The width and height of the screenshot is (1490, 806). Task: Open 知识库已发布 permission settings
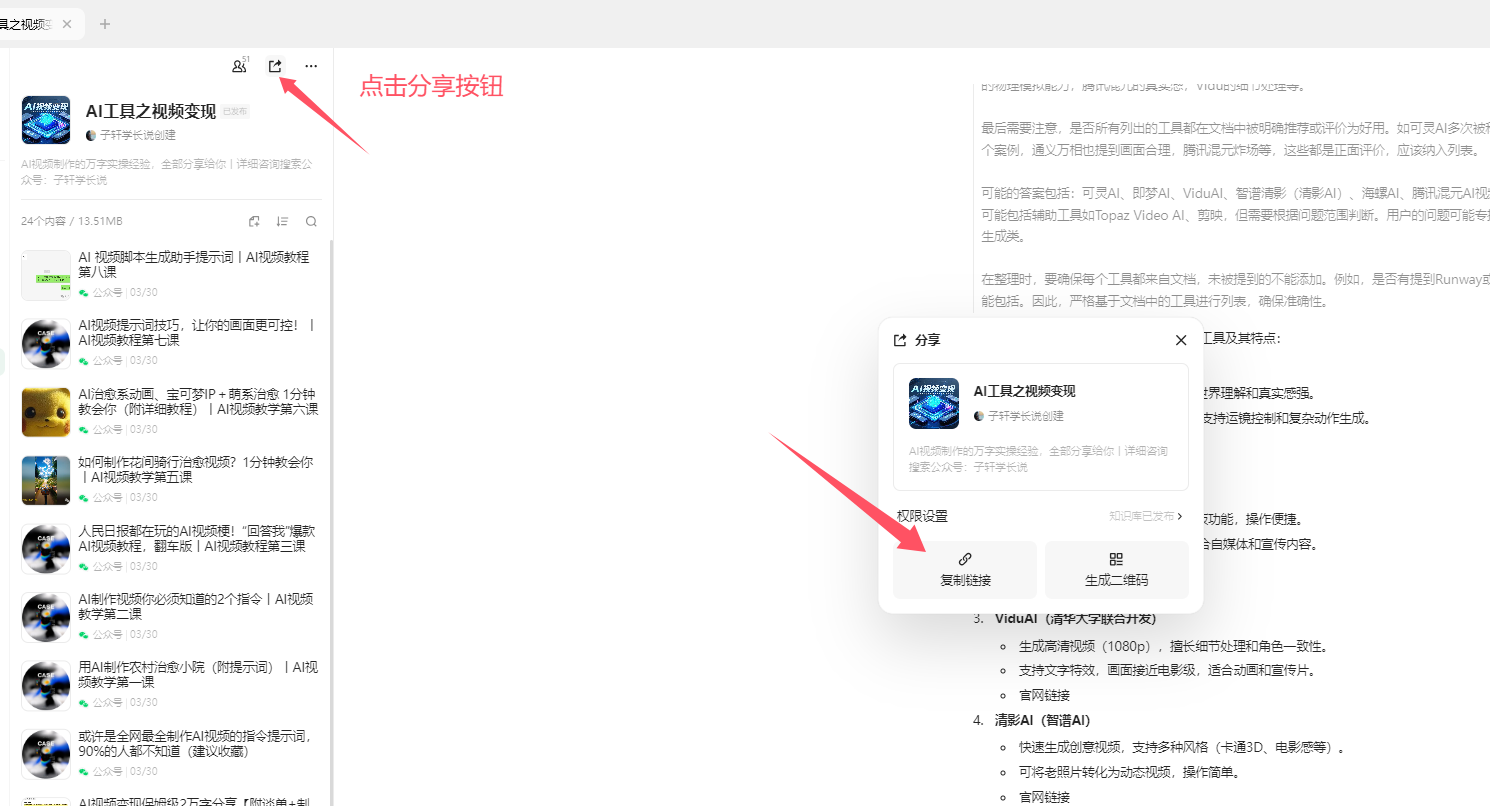pos(1145,516)
